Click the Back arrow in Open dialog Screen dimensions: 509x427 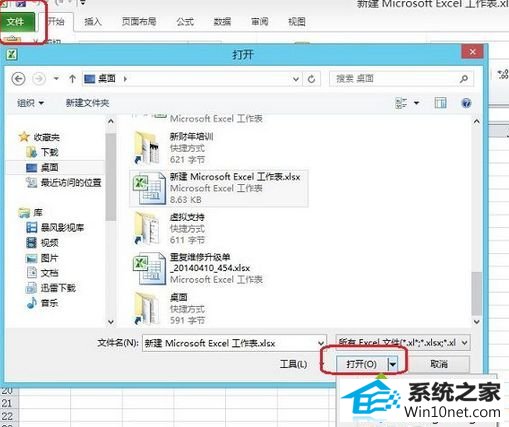coord(18,79)
